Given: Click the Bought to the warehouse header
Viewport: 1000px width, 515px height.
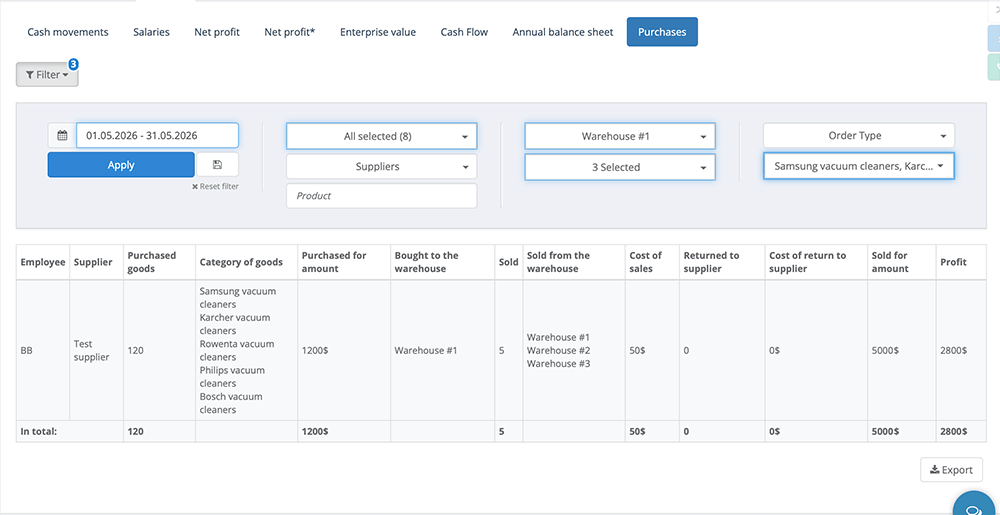Looking at the screenshot, I should (x=443, y=262).
